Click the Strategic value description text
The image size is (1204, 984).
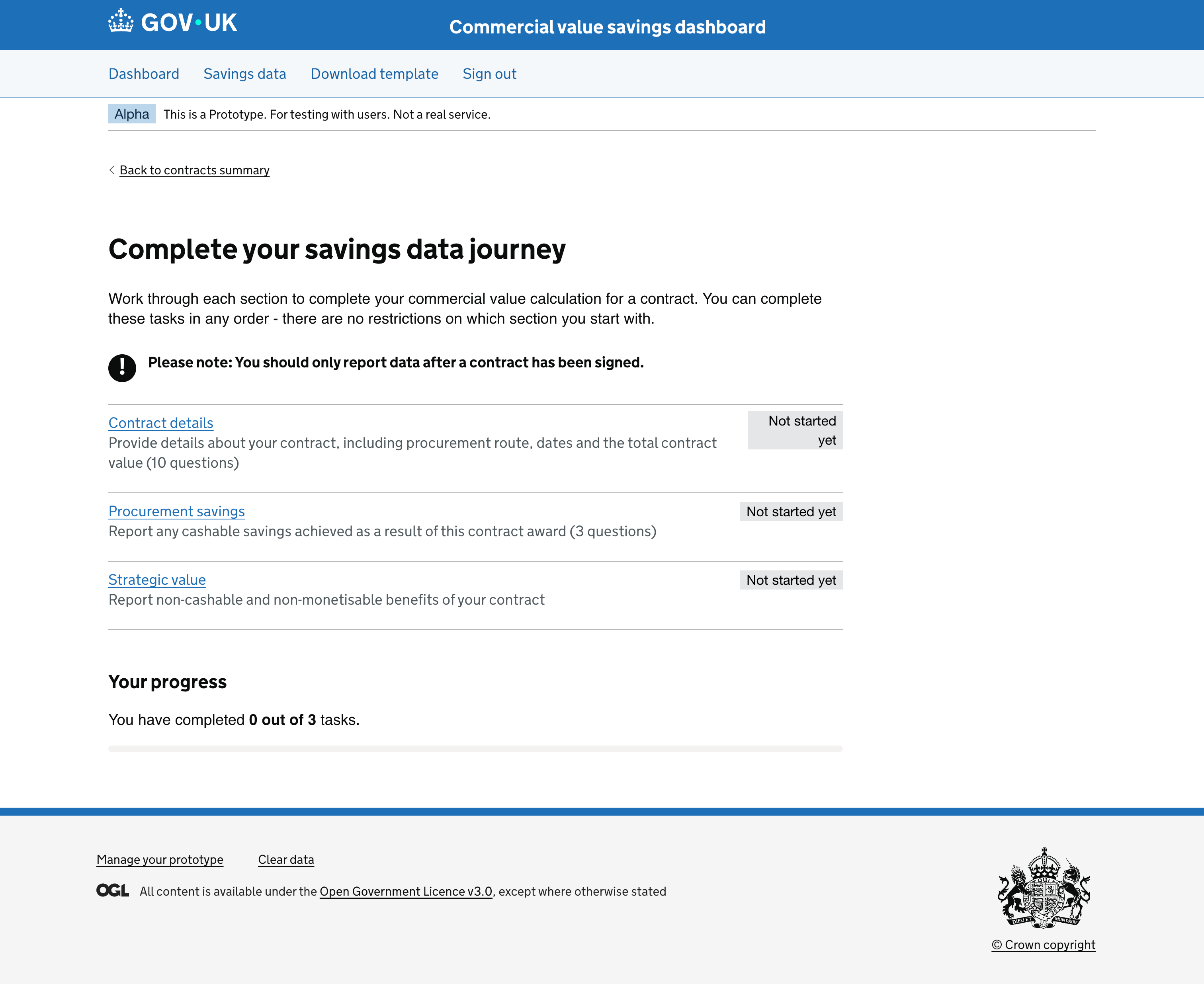[326, 600]
